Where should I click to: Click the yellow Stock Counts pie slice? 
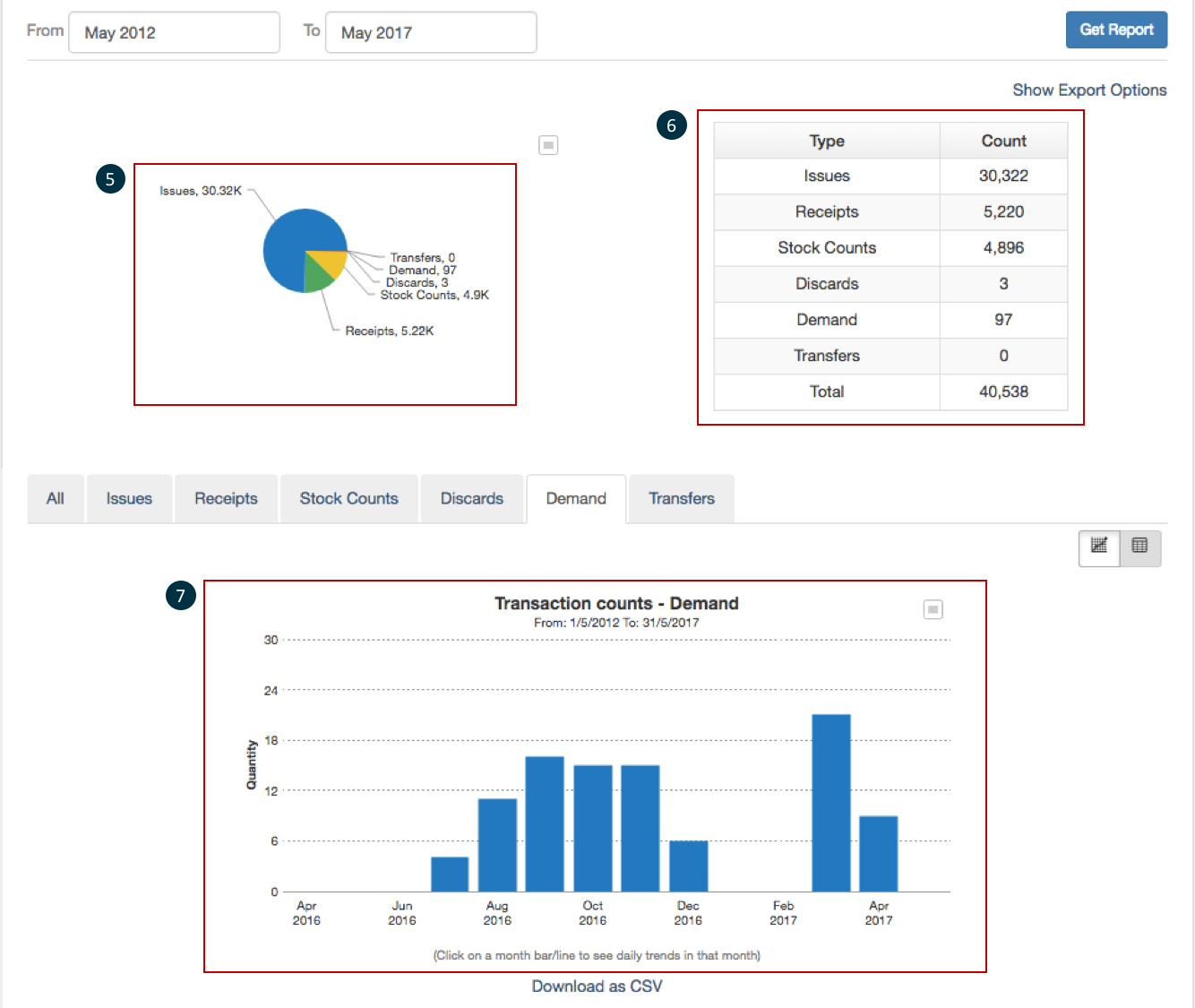331,262
